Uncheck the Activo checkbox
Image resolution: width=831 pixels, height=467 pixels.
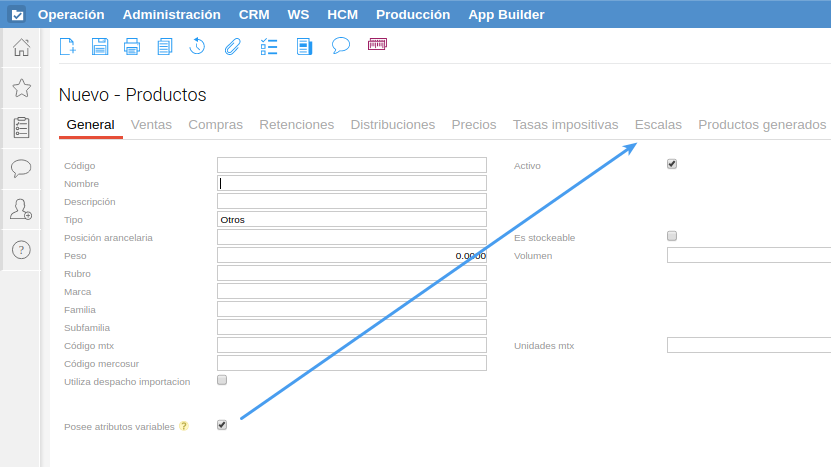pyautogui.click(x=672, y=164)
